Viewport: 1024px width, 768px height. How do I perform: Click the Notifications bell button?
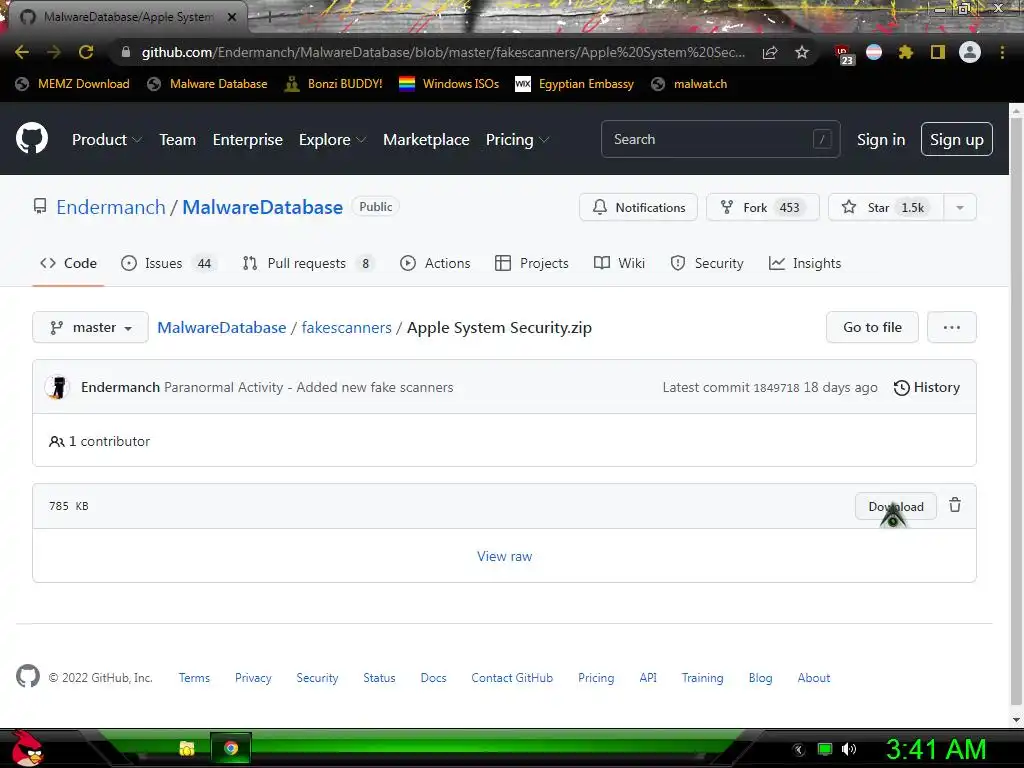pyautogui.click(x=638, y=207)
